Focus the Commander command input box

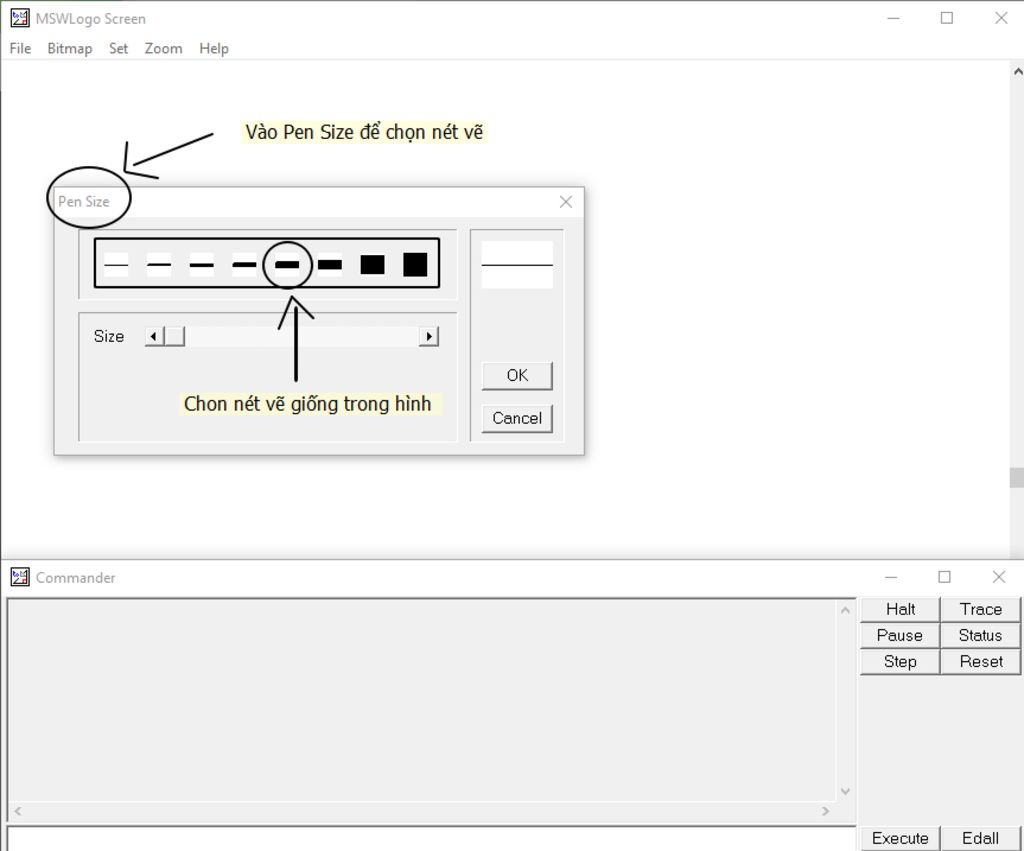pos(431,839)
